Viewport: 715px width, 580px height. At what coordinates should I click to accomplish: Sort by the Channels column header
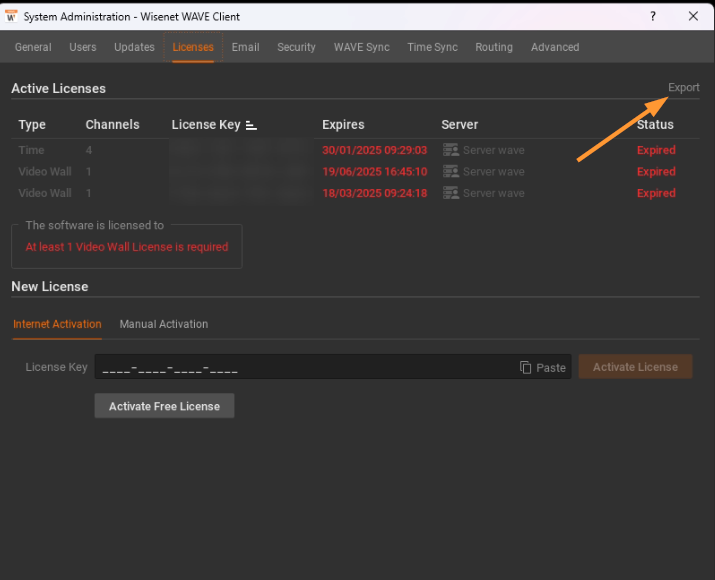pos(112,124)
